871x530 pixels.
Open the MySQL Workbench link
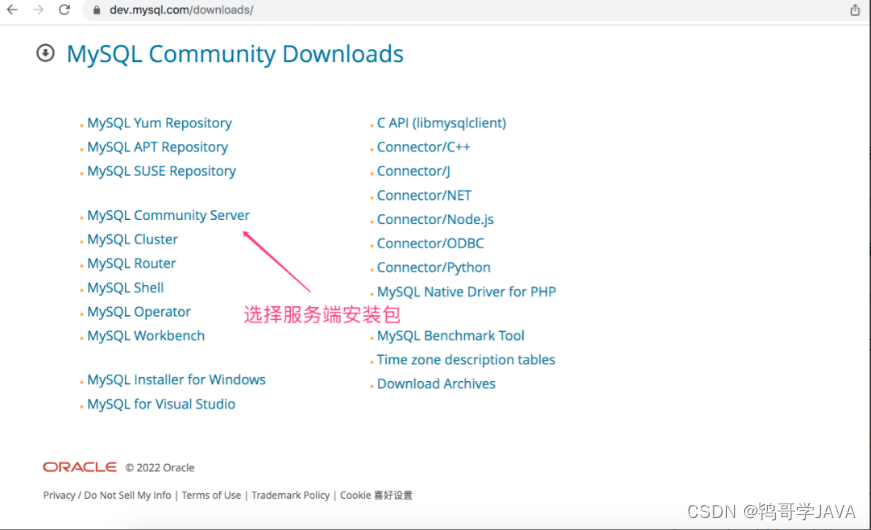pyautogui.click(x=146, y=336)
